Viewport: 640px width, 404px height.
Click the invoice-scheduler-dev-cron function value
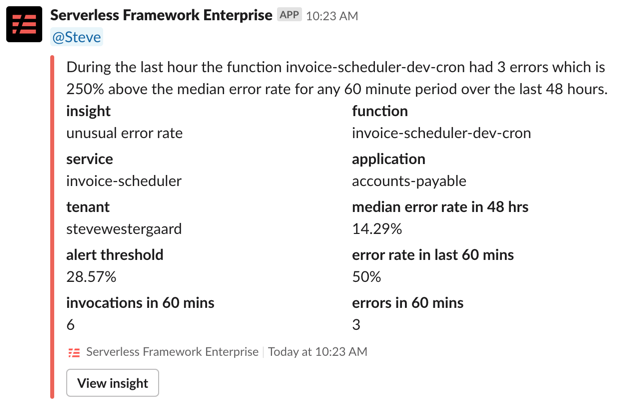coord(441,133)
